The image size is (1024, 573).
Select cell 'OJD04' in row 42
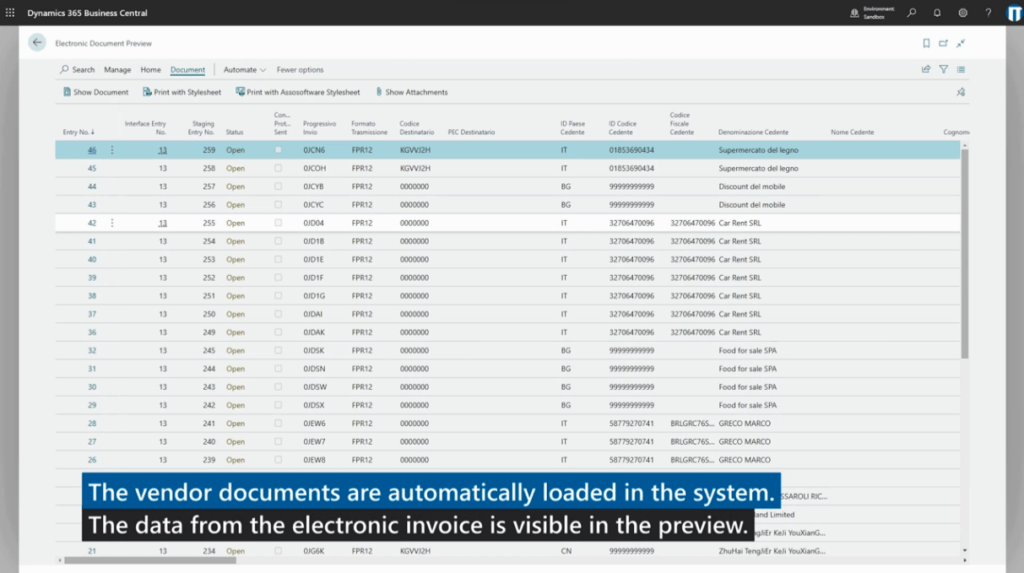point(313,223)
